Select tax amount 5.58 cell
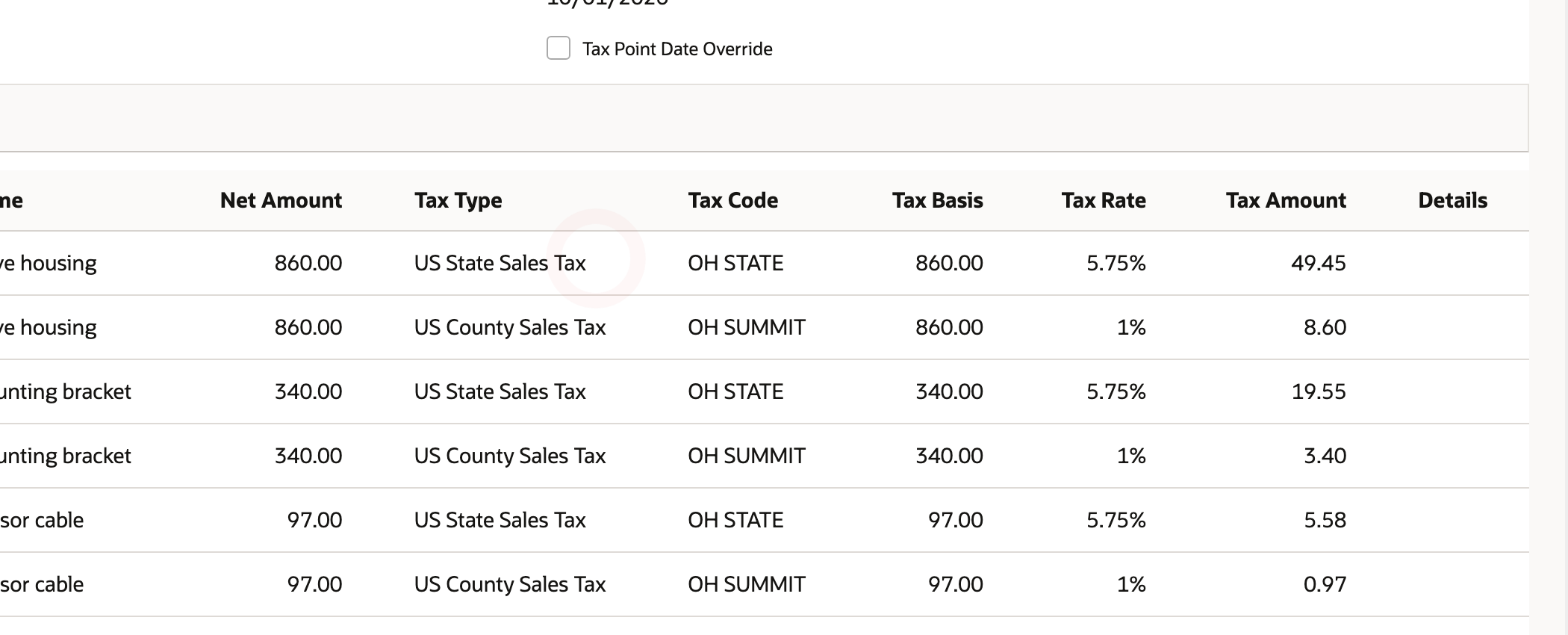The image size is (1568, 635). tap(1325, 520)
